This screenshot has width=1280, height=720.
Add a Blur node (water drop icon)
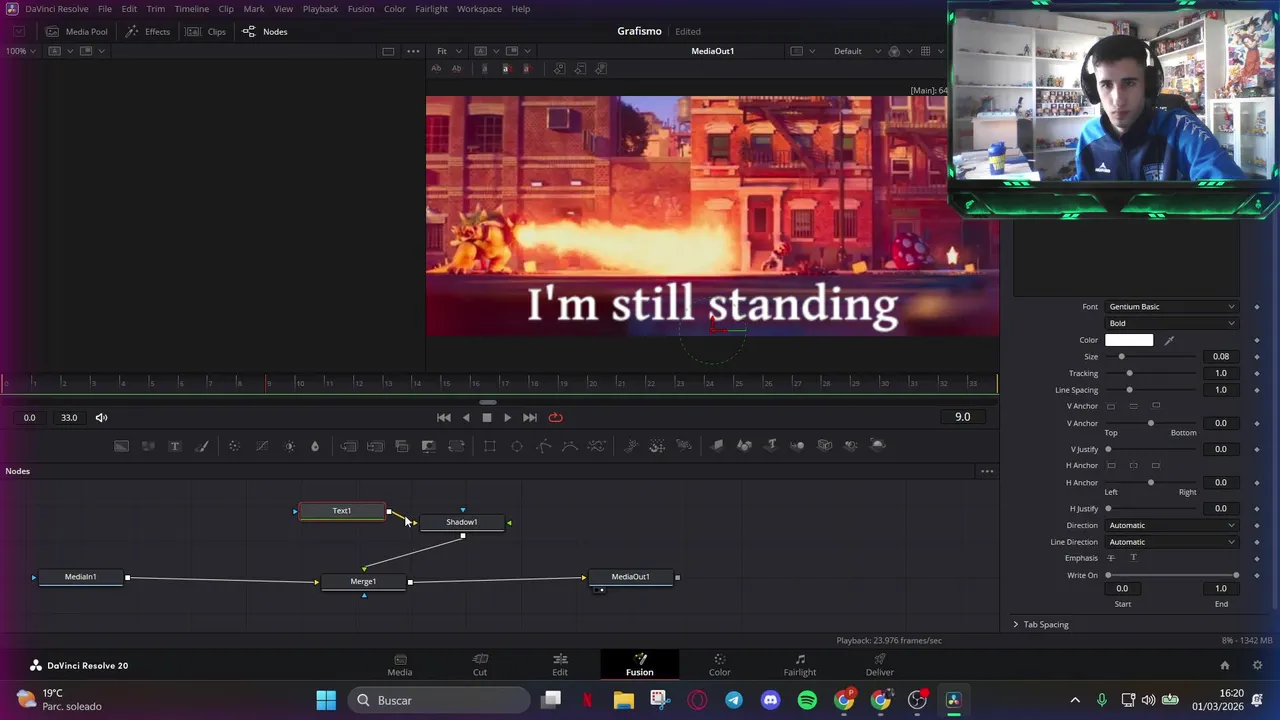tap(315, 446)
